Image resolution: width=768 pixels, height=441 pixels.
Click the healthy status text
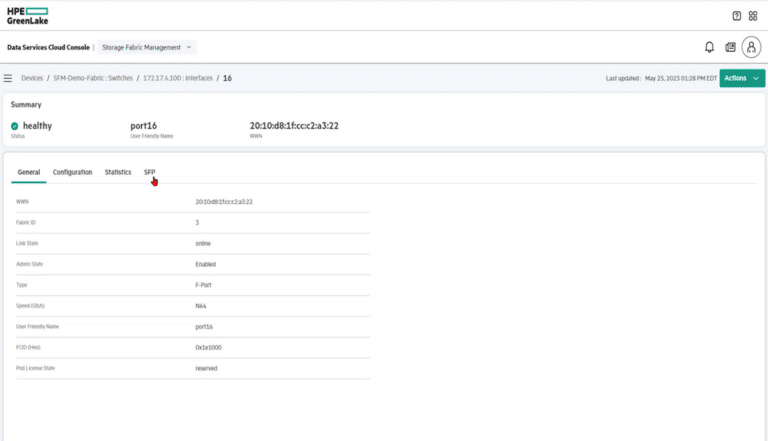point(37,126)
